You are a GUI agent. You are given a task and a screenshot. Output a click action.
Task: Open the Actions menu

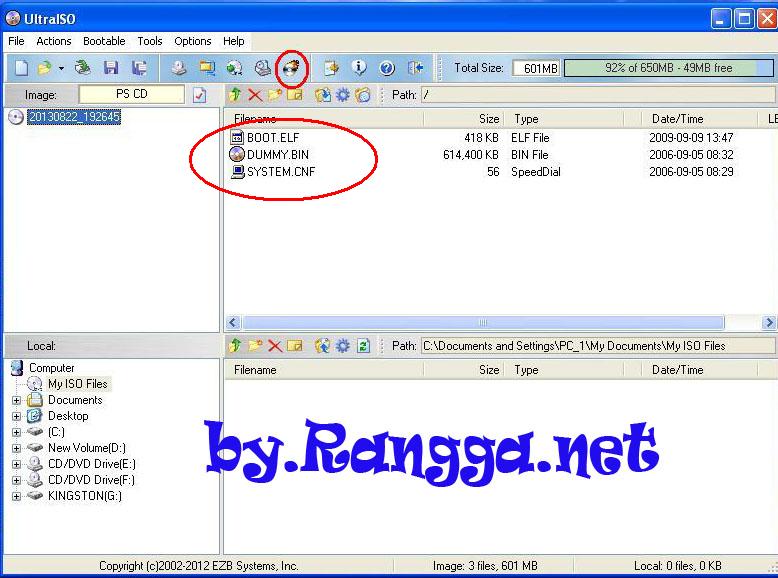pyautogui.click(x=54, y=41)
